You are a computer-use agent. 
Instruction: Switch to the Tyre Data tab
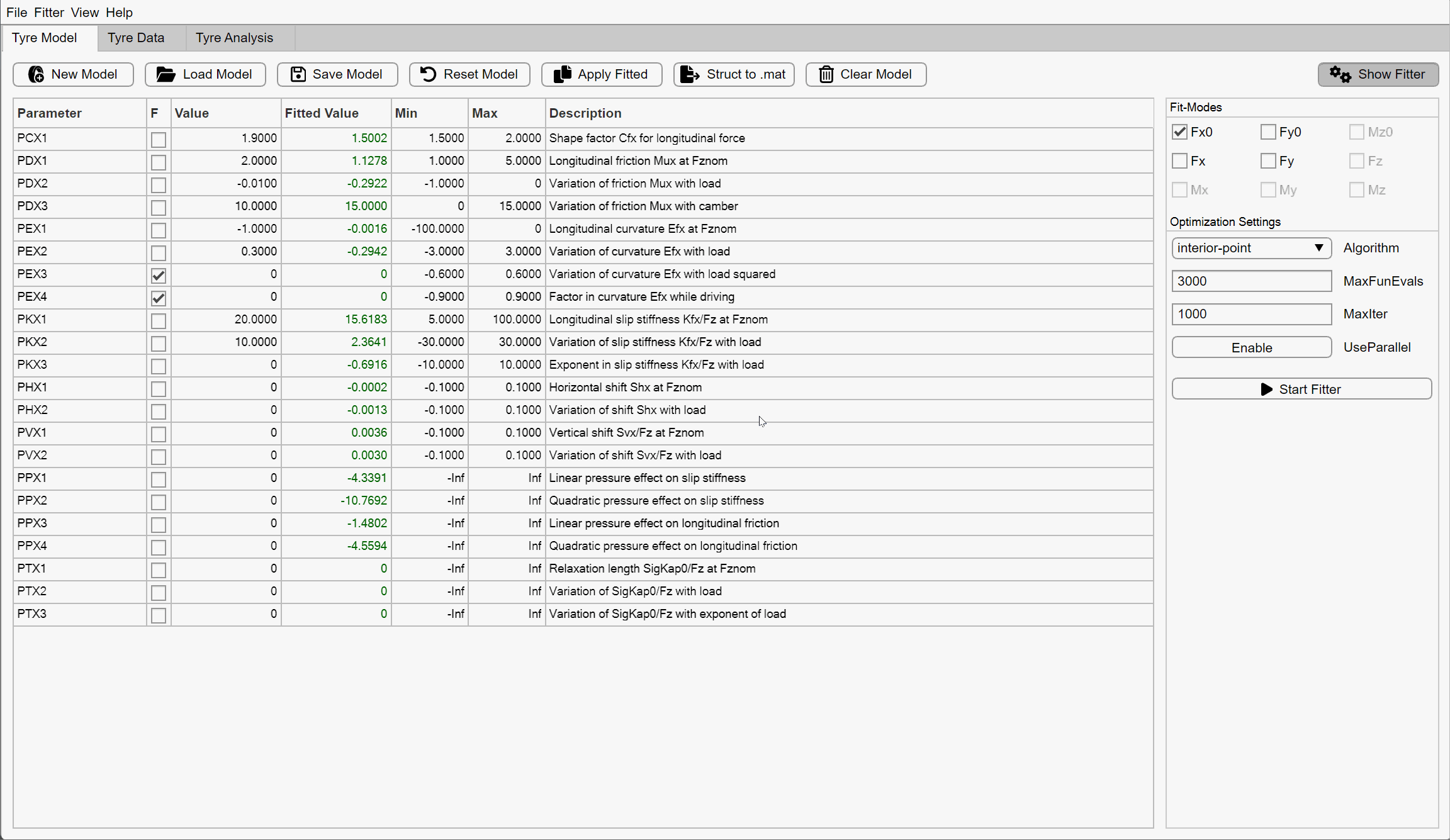136,38
